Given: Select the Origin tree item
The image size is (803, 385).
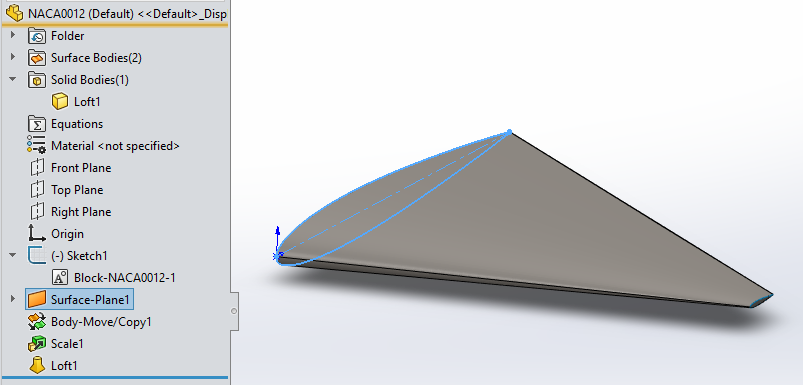Looking at the screenshot, I should tap(67, 234).
